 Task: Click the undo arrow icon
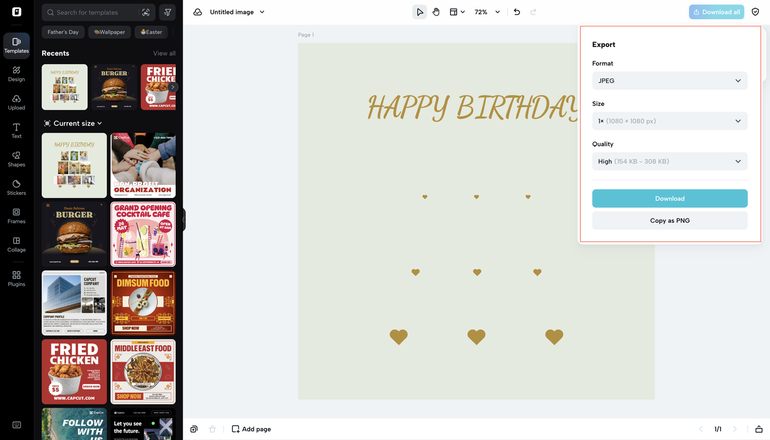tap(516, 12)
